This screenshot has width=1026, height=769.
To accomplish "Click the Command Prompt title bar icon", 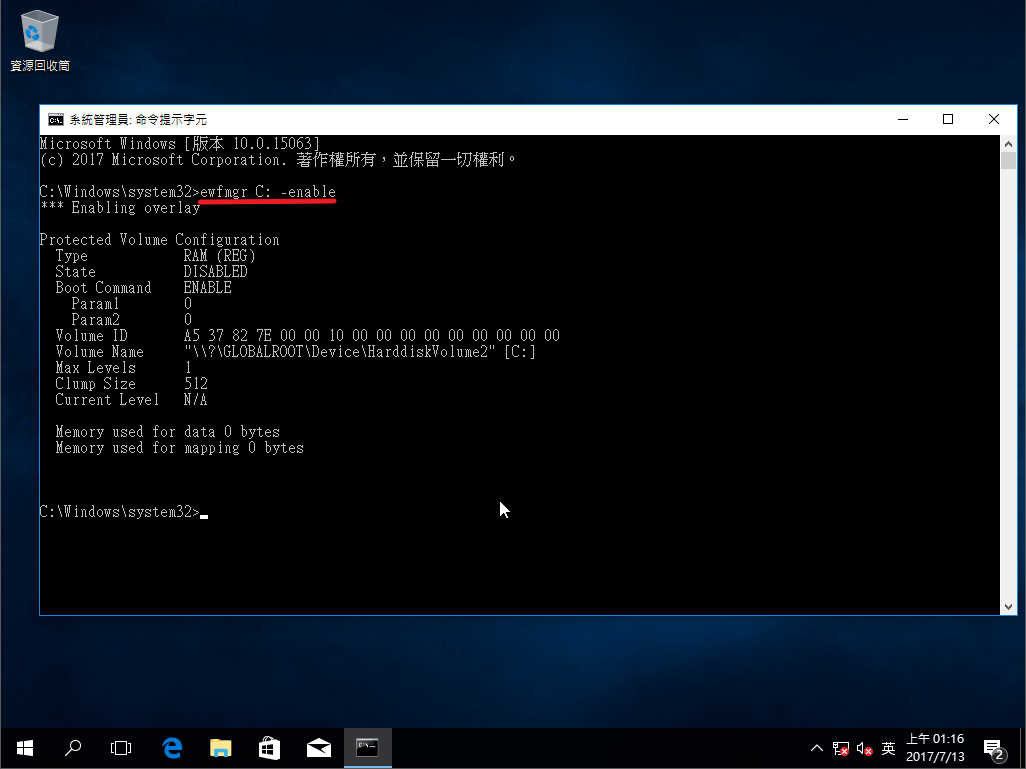I will point(56,119).
